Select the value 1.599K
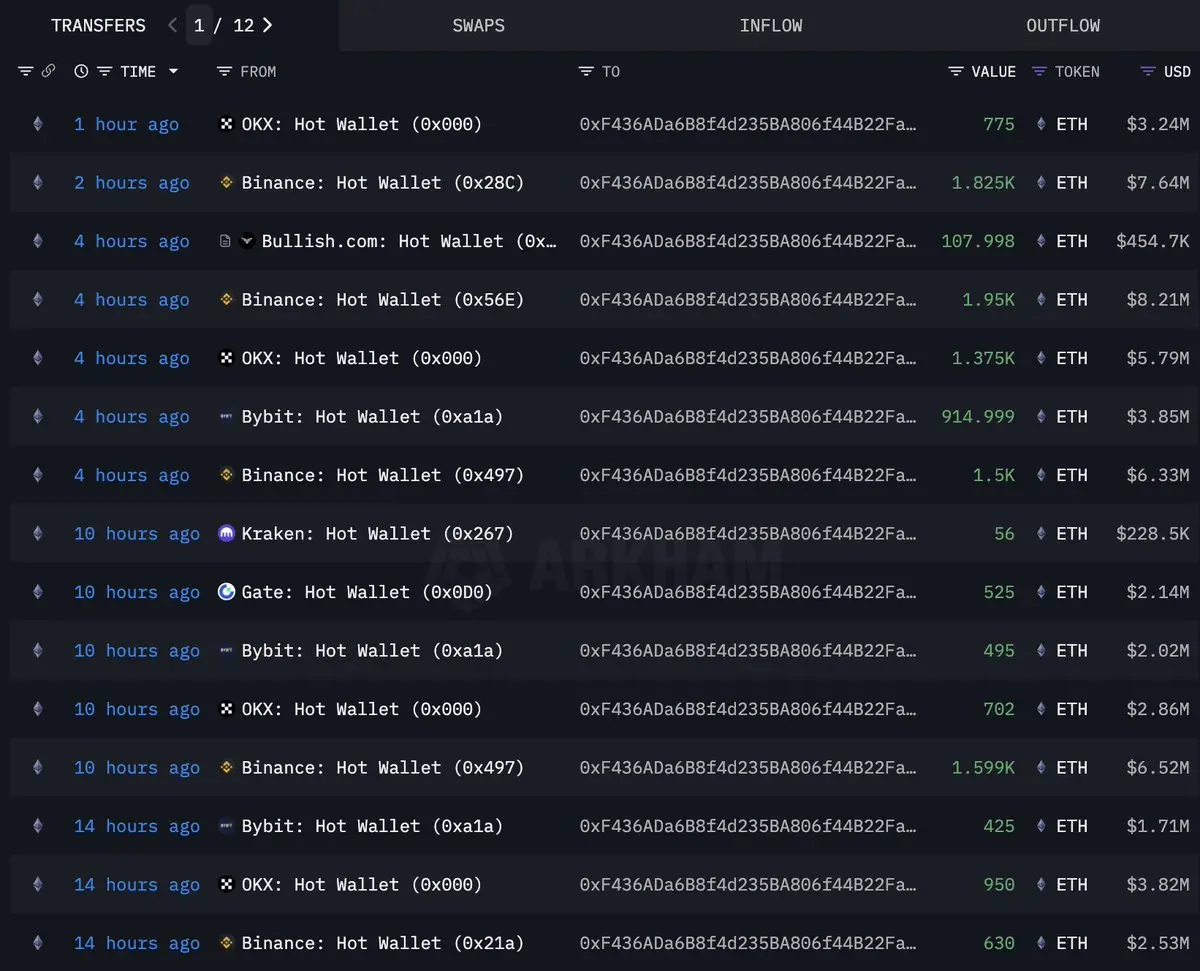Screen dimensions: 1200x971 pyautogui.click(x=983, y=767)
